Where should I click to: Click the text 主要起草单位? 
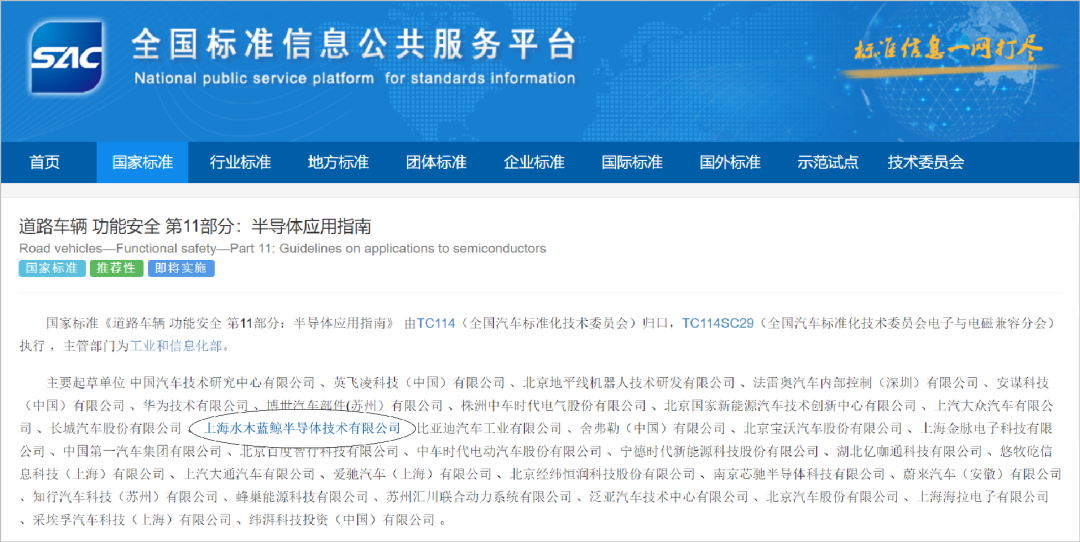[85, 382]
